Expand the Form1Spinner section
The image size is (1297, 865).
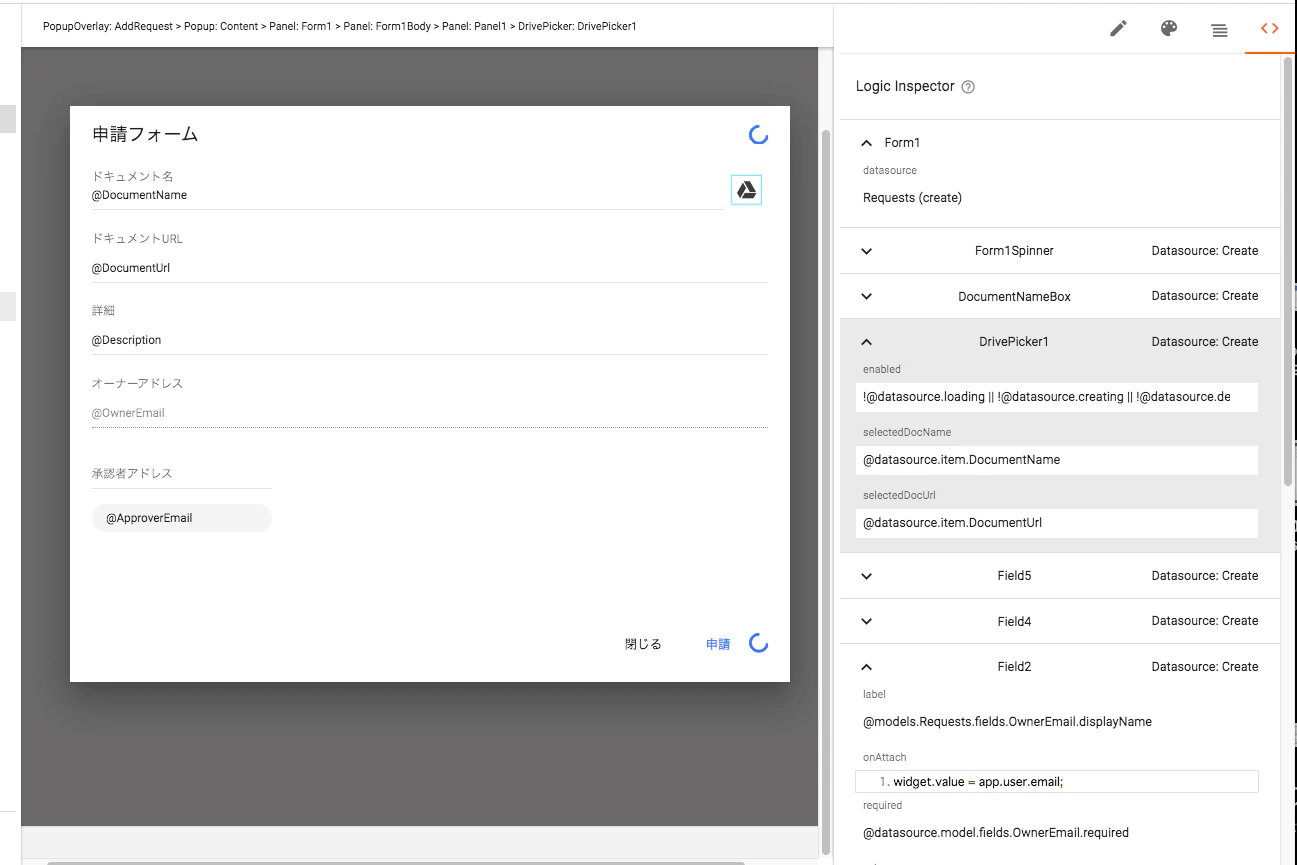pyautogui.click(x=867, y=251)
